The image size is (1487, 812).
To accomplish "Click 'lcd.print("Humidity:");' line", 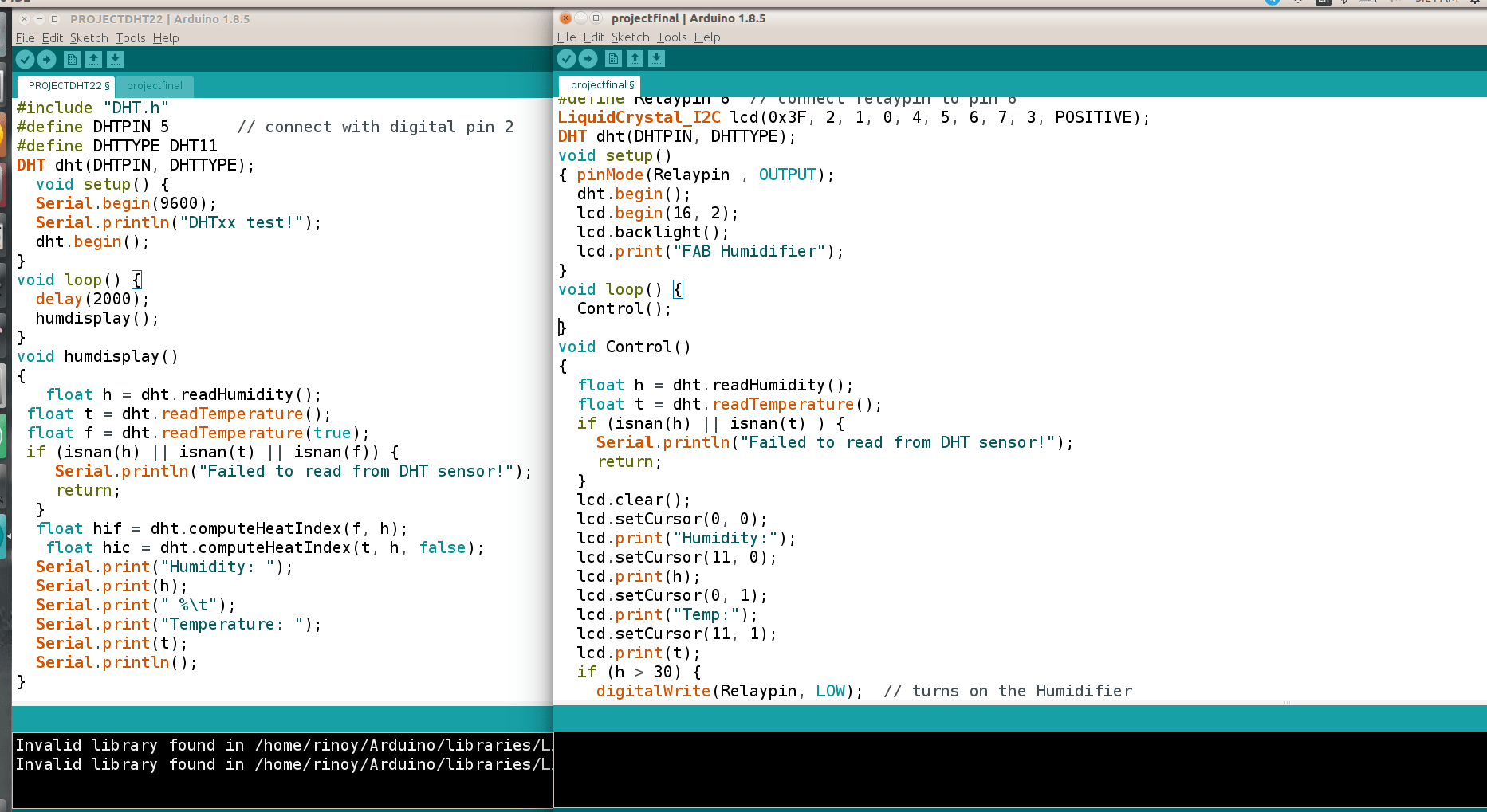I will 686,538.
